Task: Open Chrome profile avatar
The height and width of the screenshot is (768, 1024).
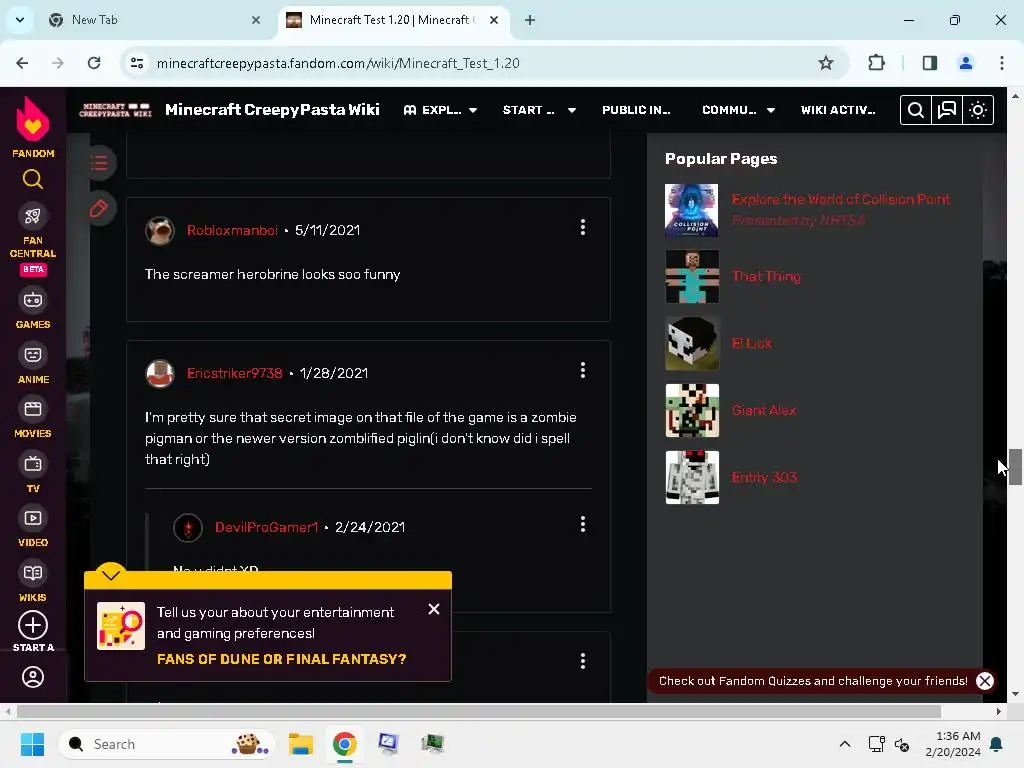Action: (x=965, y=63)
